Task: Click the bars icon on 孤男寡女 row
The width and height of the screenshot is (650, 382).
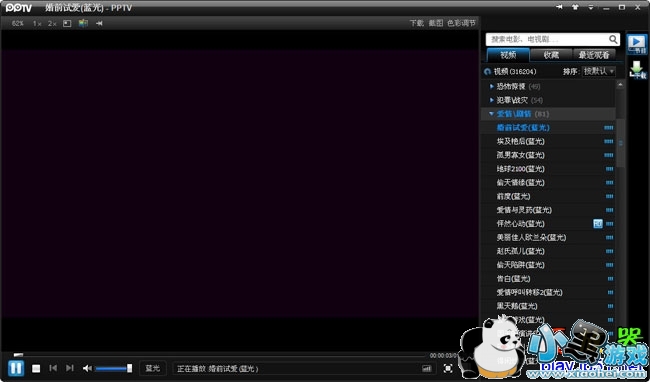Action: click(x=609, y=155)
